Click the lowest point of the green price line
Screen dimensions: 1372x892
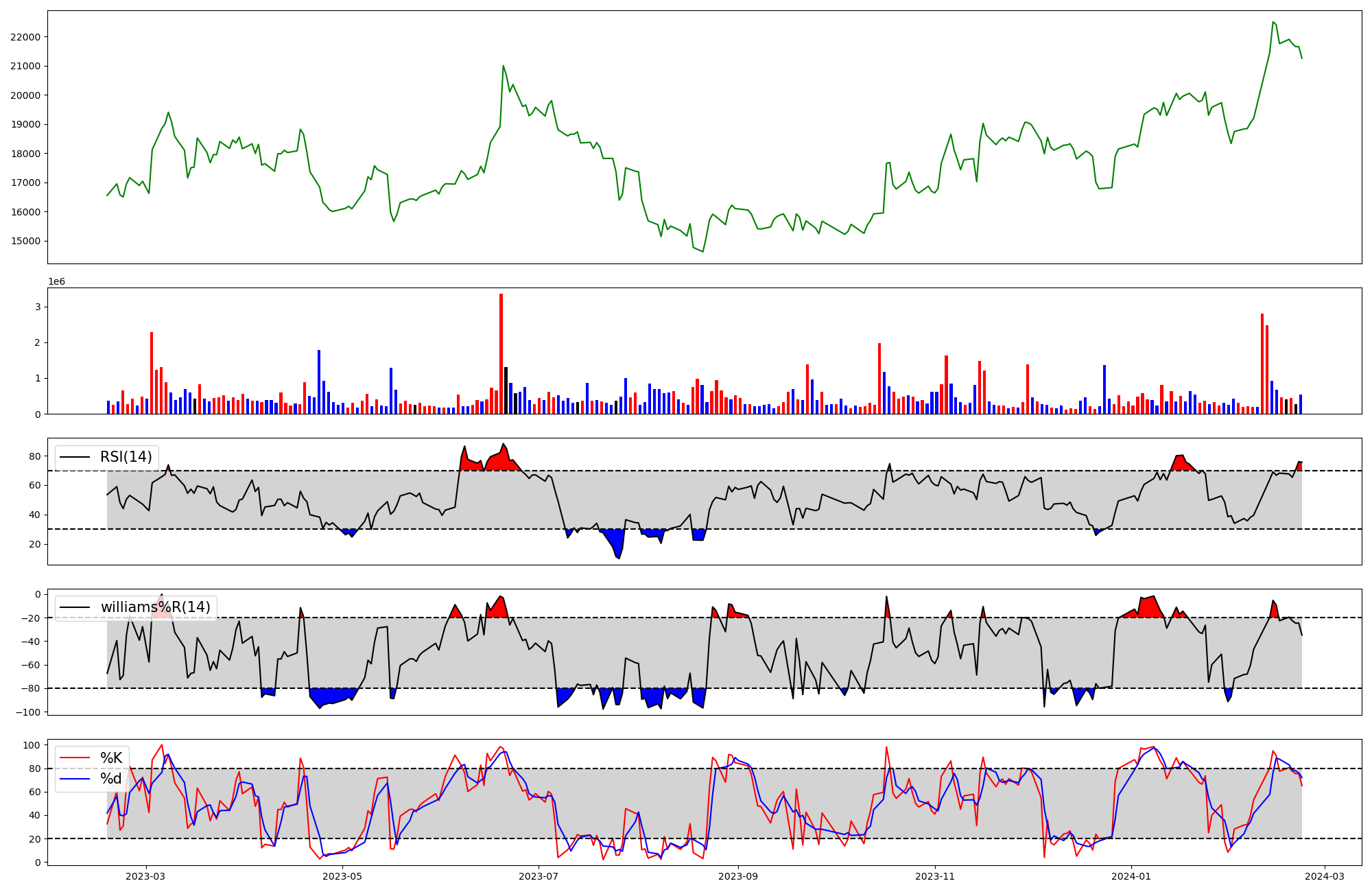click(702, 252)
